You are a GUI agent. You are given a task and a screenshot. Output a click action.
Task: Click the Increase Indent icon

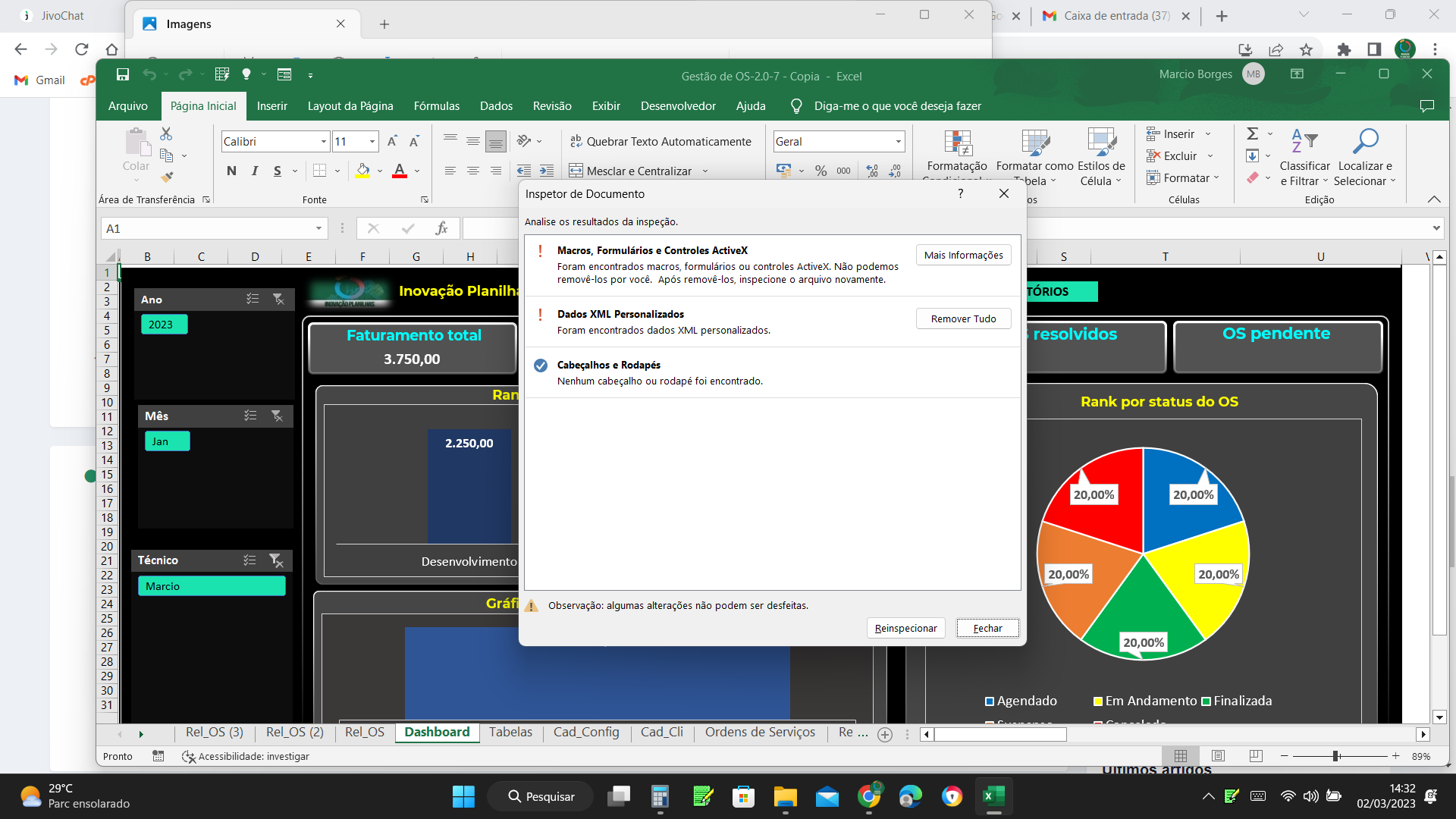(x=547, y=171)
